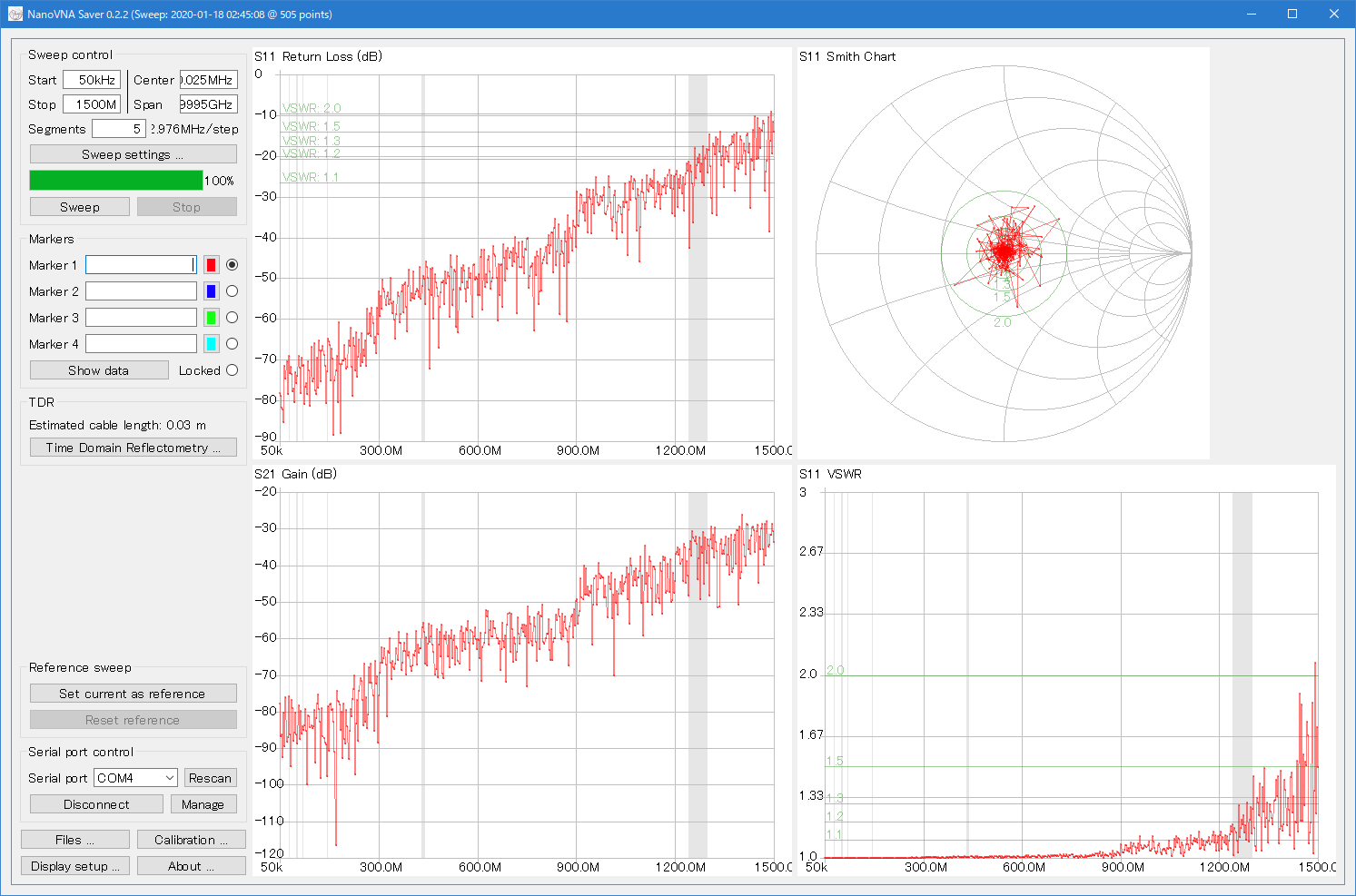Viewport: 1356px width, 896px height.
Task: Open the Serial port COM4 dropdown
Action: tap(136, 778)
